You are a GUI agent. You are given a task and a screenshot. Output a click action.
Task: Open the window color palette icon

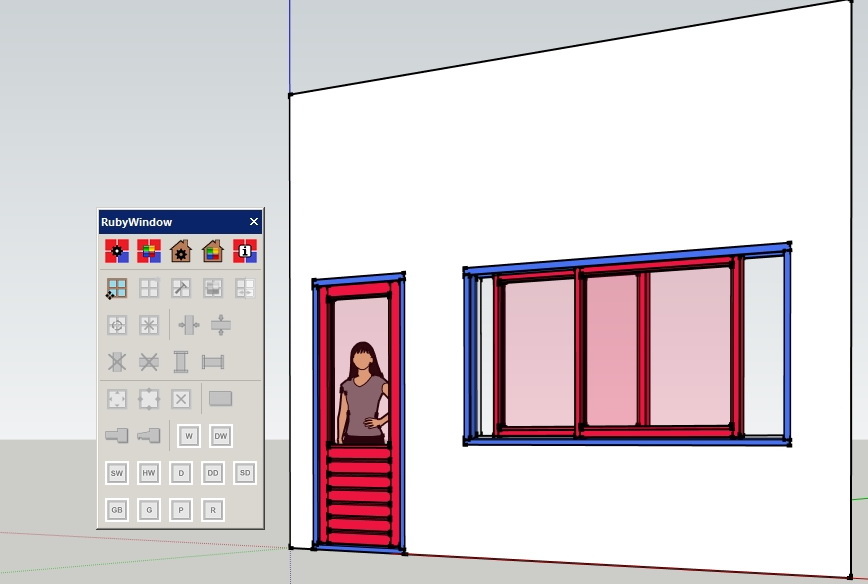click(149, 251)
